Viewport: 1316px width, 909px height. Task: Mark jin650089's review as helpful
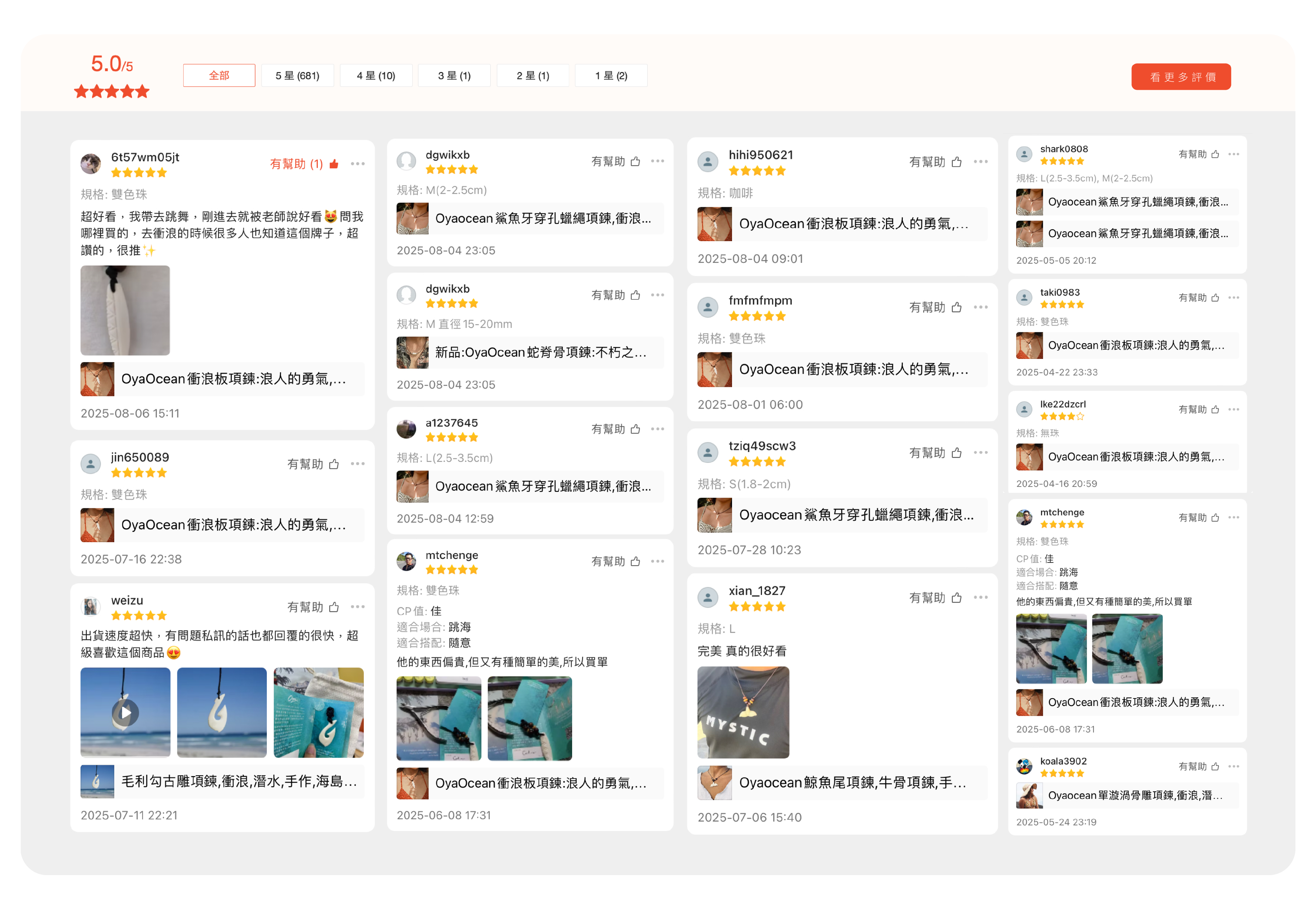click(x=334, y=464)
